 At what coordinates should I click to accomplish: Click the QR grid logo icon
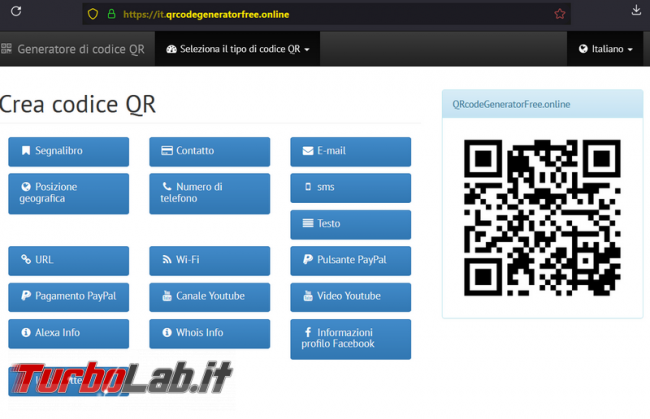click(x=6, y=48)
